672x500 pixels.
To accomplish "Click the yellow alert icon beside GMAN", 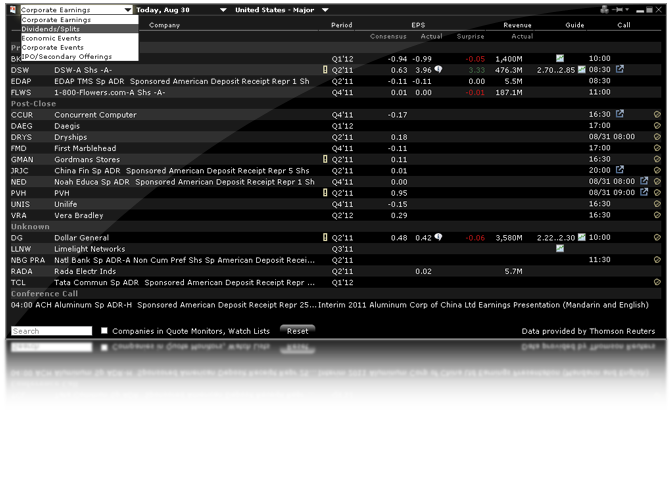I will pos(325,159).
